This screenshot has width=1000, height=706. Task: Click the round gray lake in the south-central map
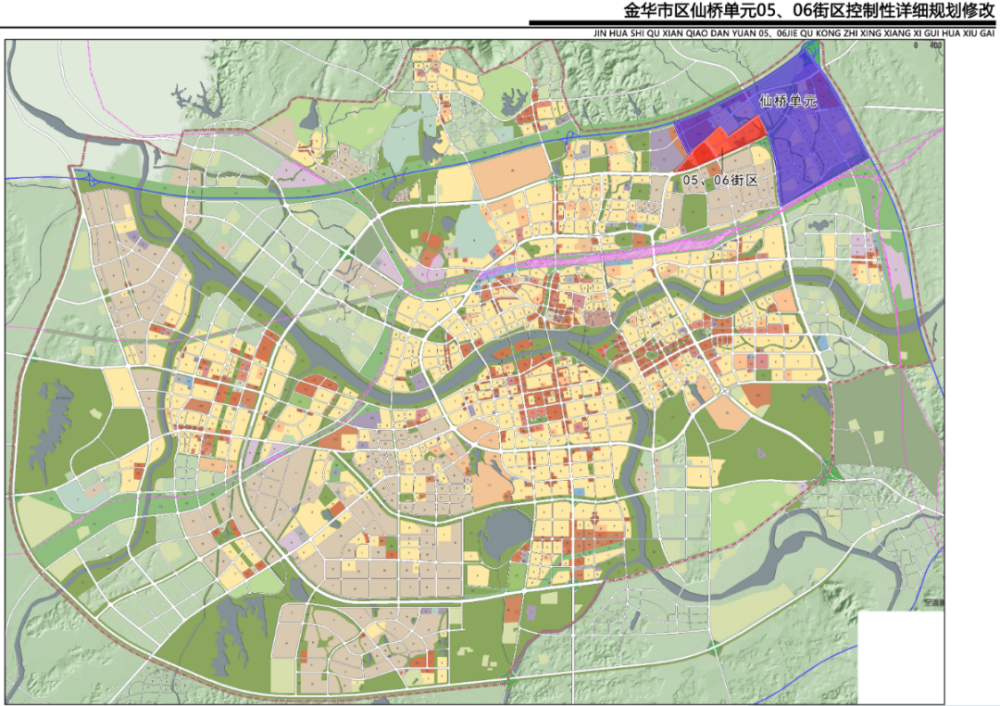point(508,534)
